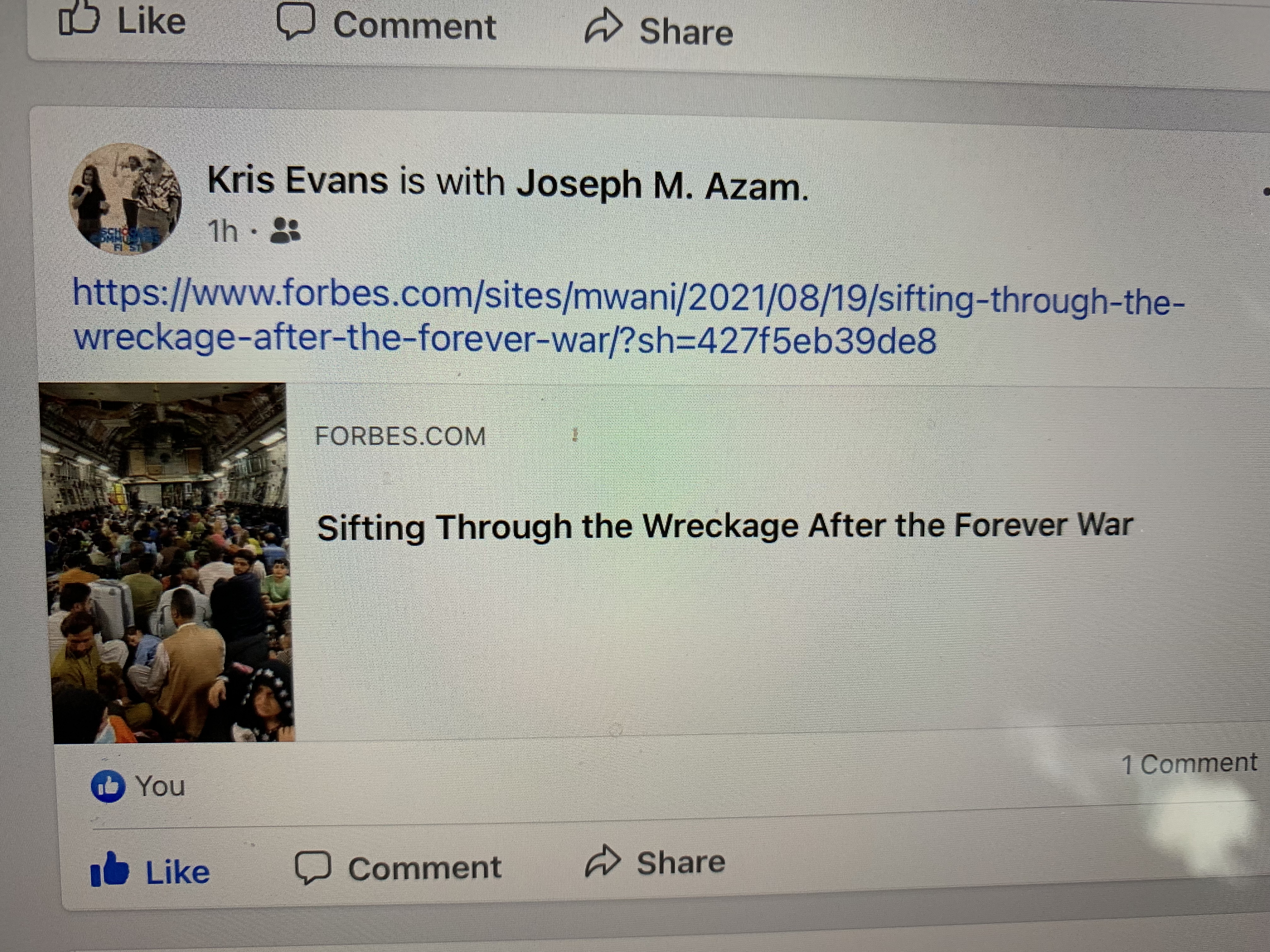Viewport: 1270px width, 952px height.
Task: Click the friends audience icon next to 1h
Action: [x=285, y=231]
